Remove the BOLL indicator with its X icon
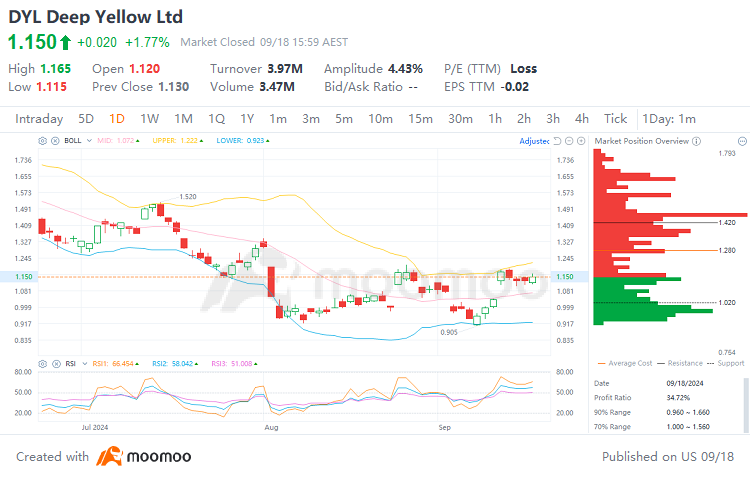The height and width of the screenshot is (477, 750). tap(55, 141)
